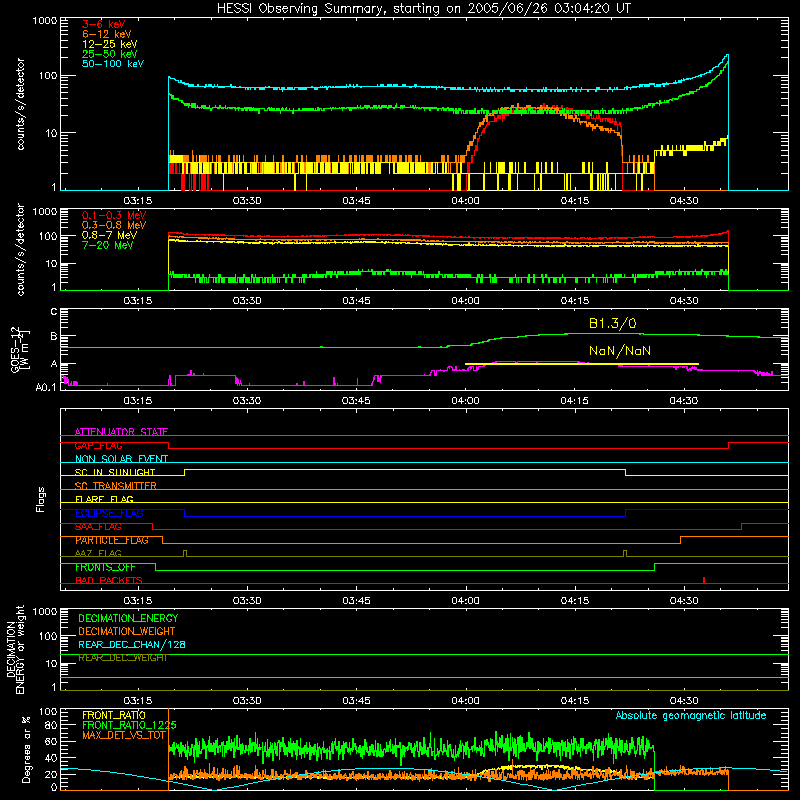Click the DECIMATION_WEIGHT legend label
This screenshot has height=800, width=800.
point(127,632)
